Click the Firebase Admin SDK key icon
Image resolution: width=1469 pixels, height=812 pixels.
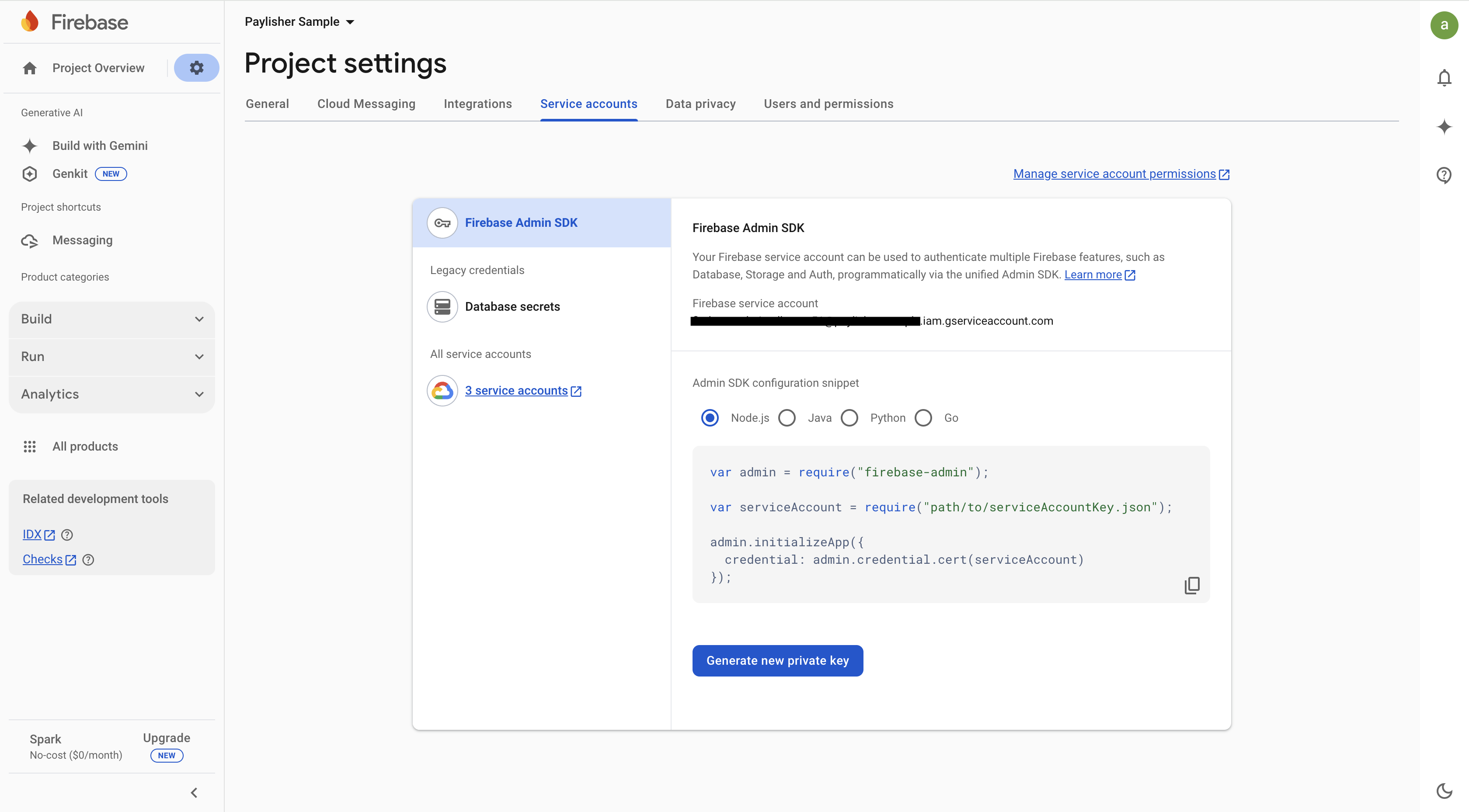[x=442, y=223]
